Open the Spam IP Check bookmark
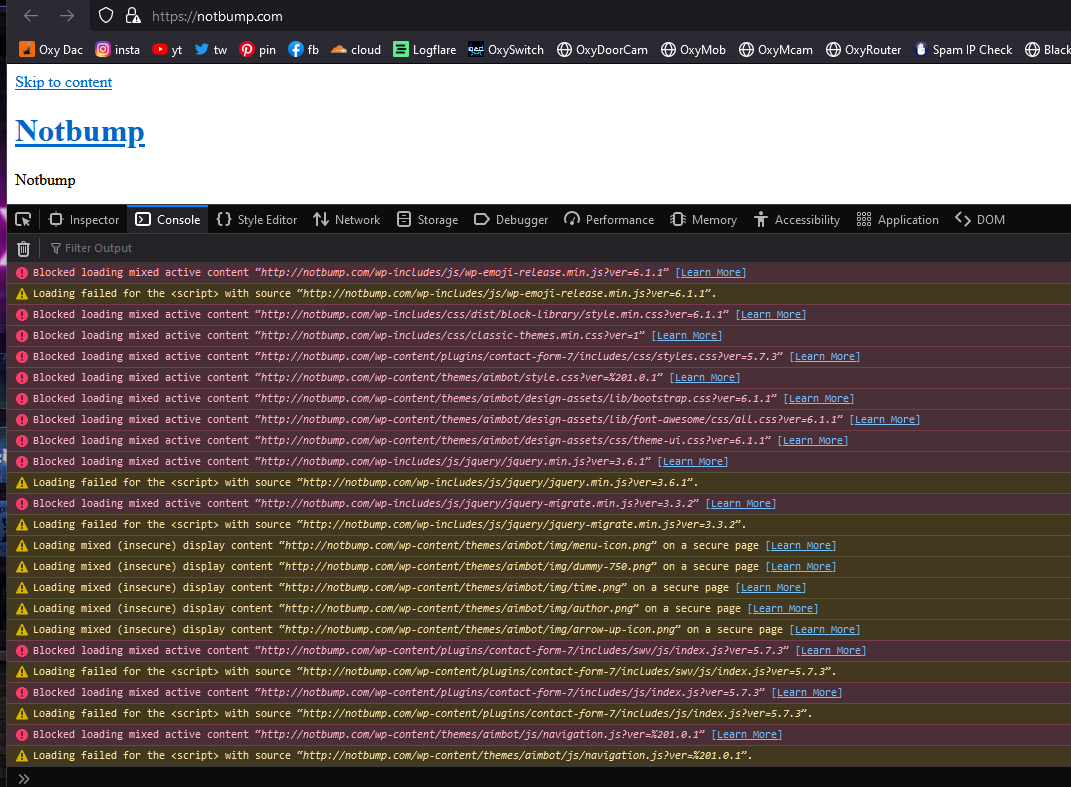This screenshot has width=1071, height=787. coord(962,49)
